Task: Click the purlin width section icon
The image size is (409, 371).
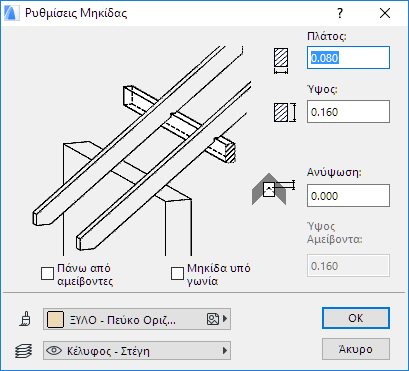Action: [x=281, y=61]
